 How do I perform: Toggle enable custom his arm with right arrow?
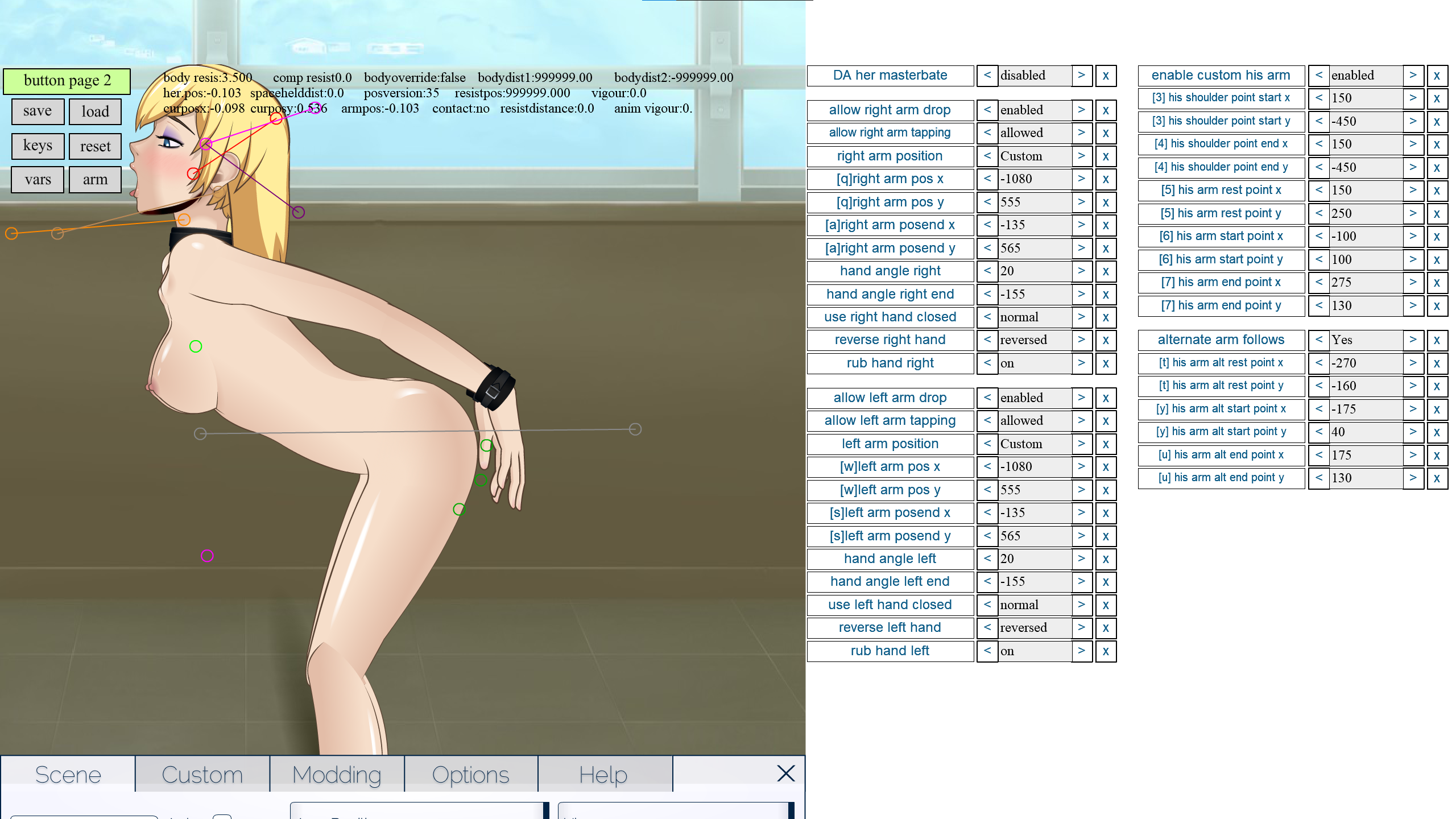point(1413,76)
